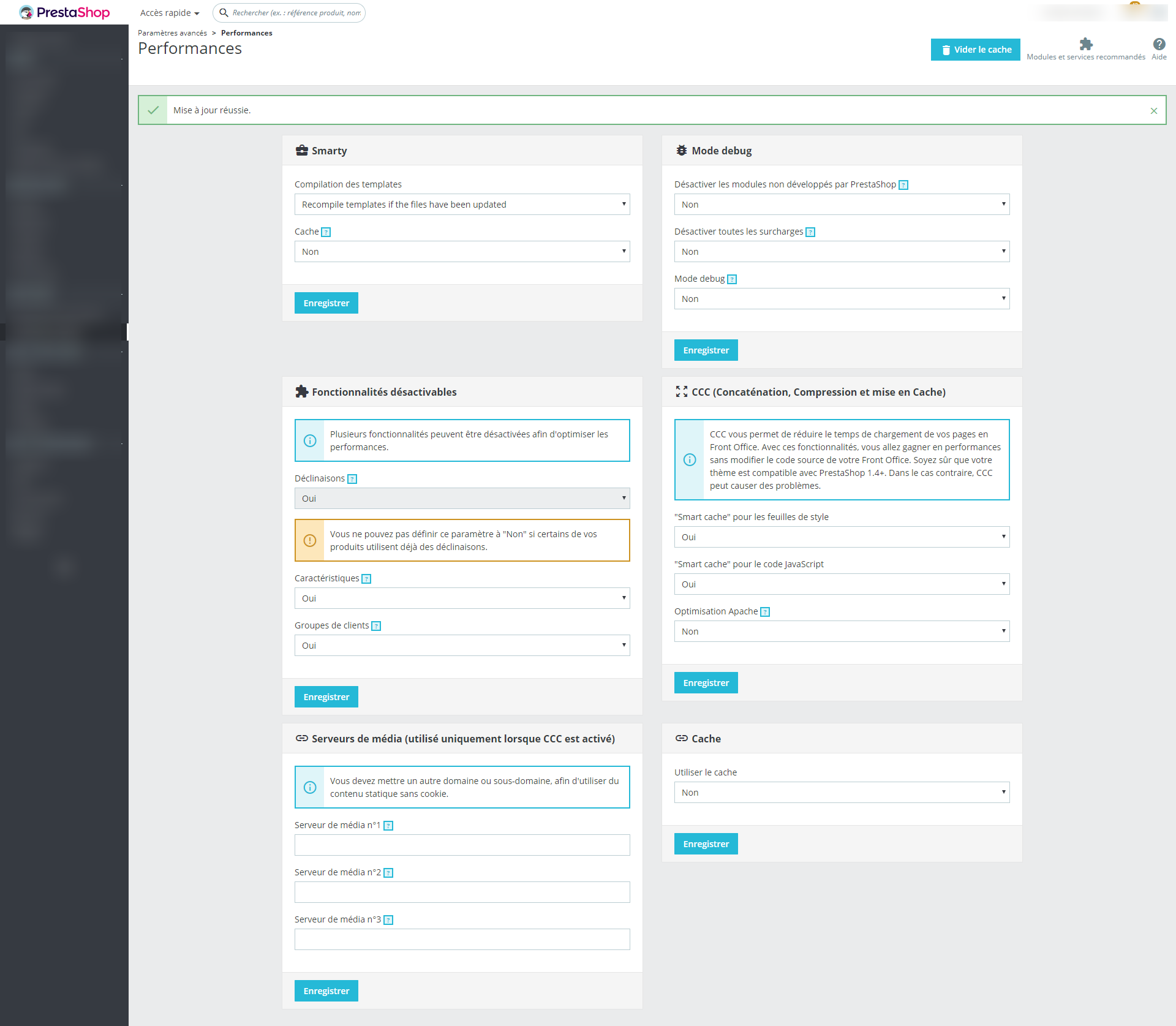1176x1026 pixels.
Task: Click help icon for Serveur de média n°3
Action: [x=388, y=920]
